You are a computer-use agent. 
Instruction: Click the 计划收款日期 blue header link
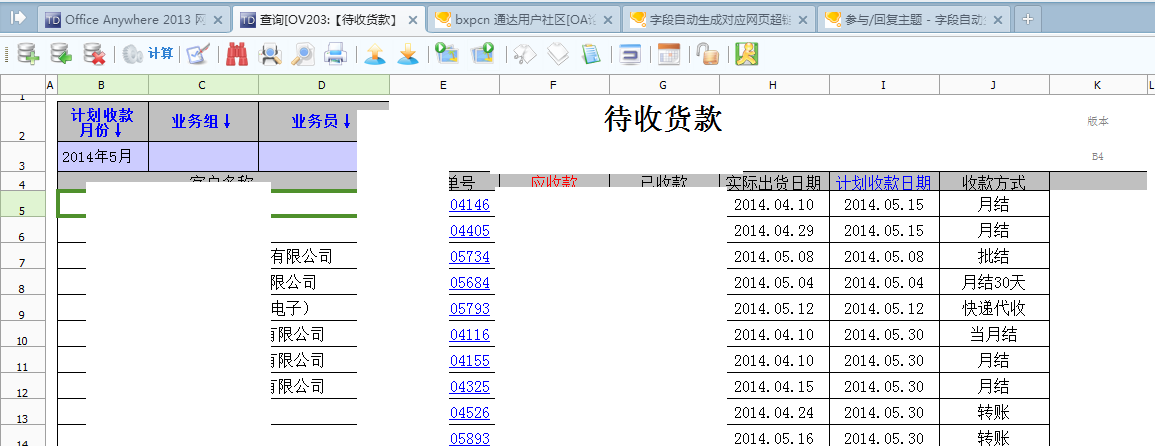coord(883,182)
